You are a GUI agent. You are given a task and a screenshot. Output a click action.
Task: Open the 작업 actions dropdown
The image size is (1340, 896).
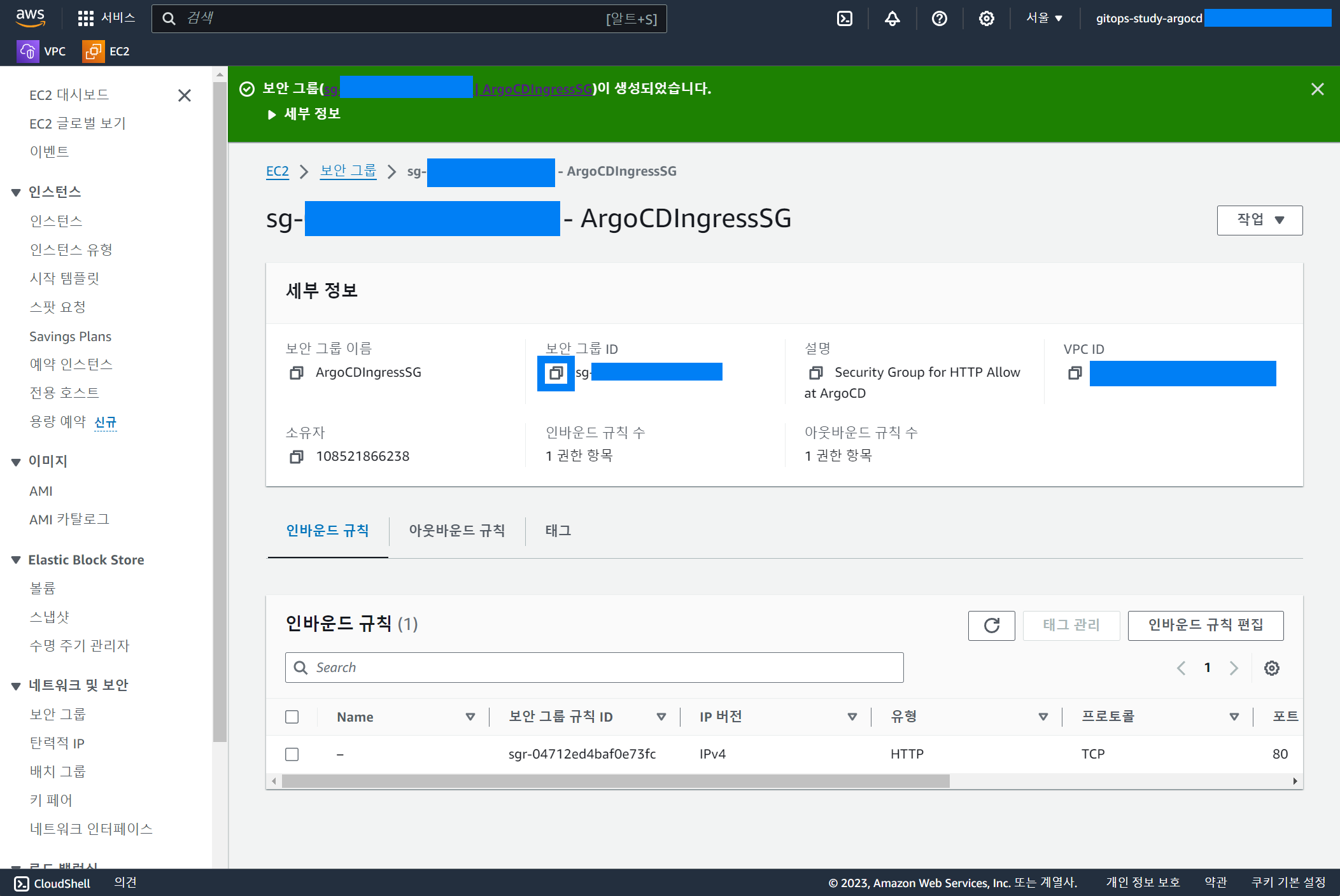(1259, 220)
